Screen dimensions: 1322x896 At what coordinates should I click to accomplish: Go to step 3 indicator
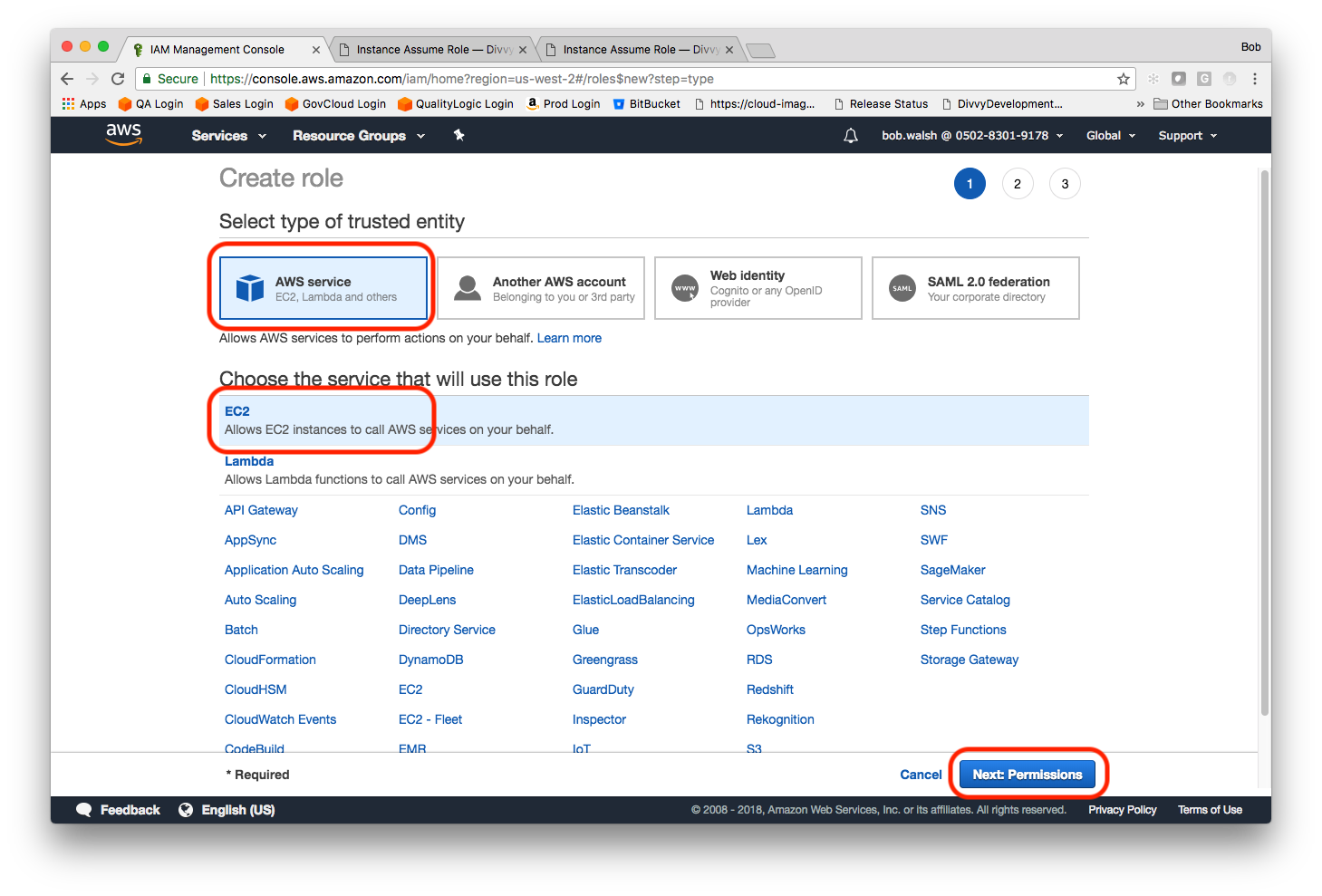coord(1065,184)
